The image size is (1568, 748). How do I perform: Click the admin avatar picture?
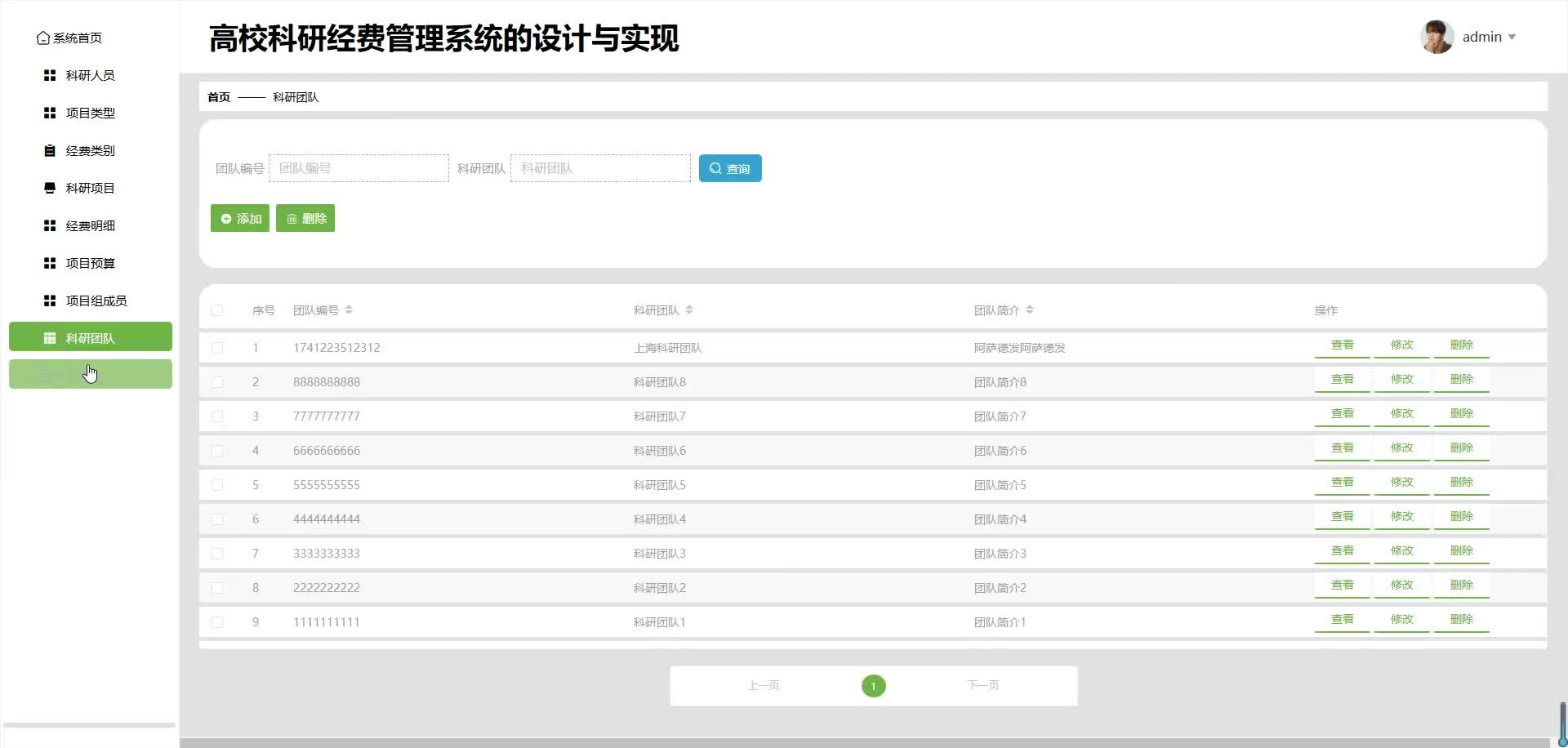click(x=1437, y=37)
